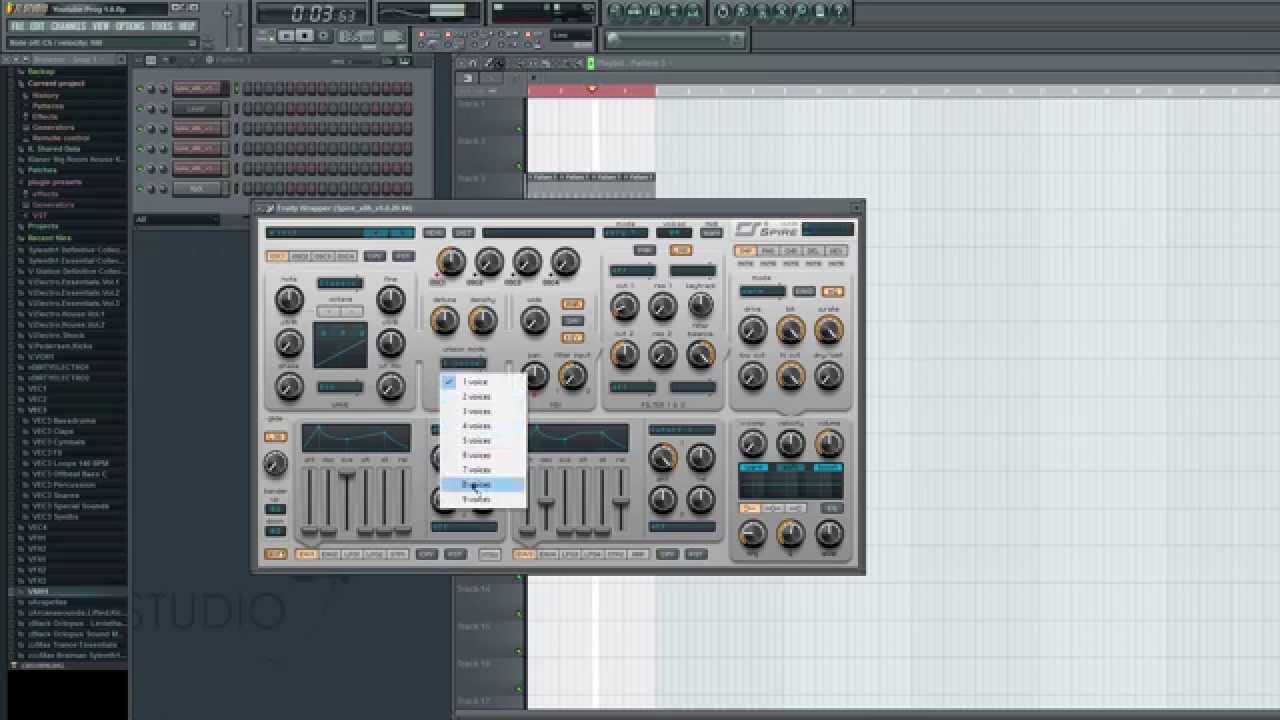Toggle the Spire KEY button
Viewport: 1280px width, 720px height.
(x=572, y=338)
